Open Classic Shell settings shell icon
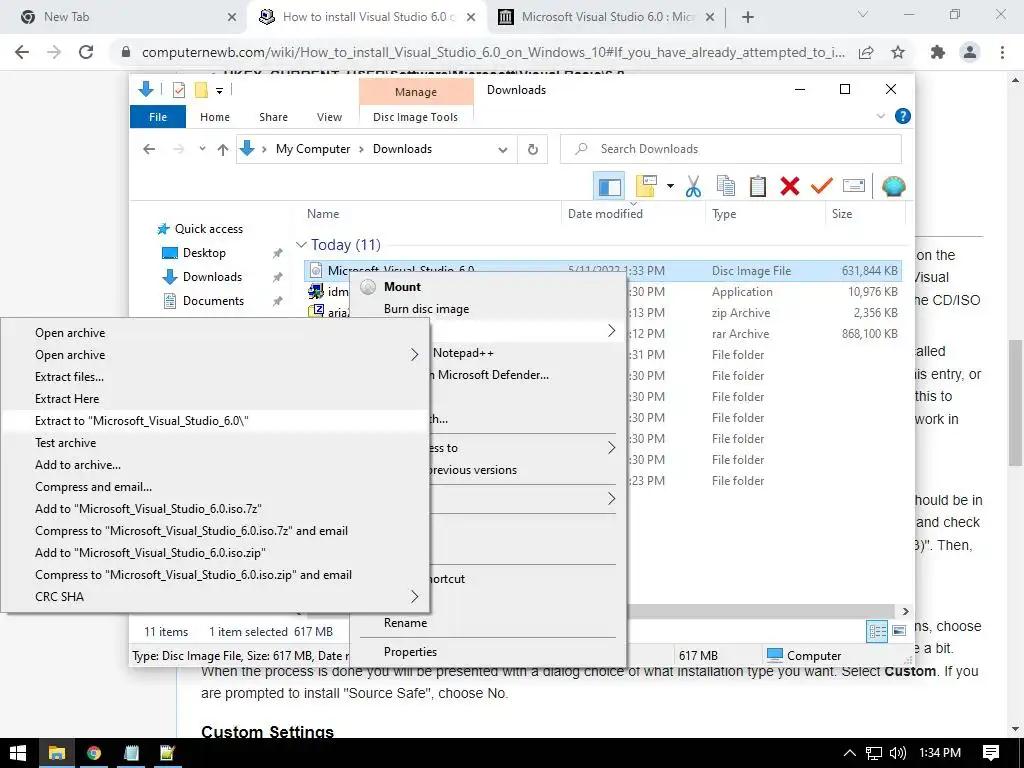This screenshot has height=768, width=1024. pyautogui.click(x=893, y=187)
